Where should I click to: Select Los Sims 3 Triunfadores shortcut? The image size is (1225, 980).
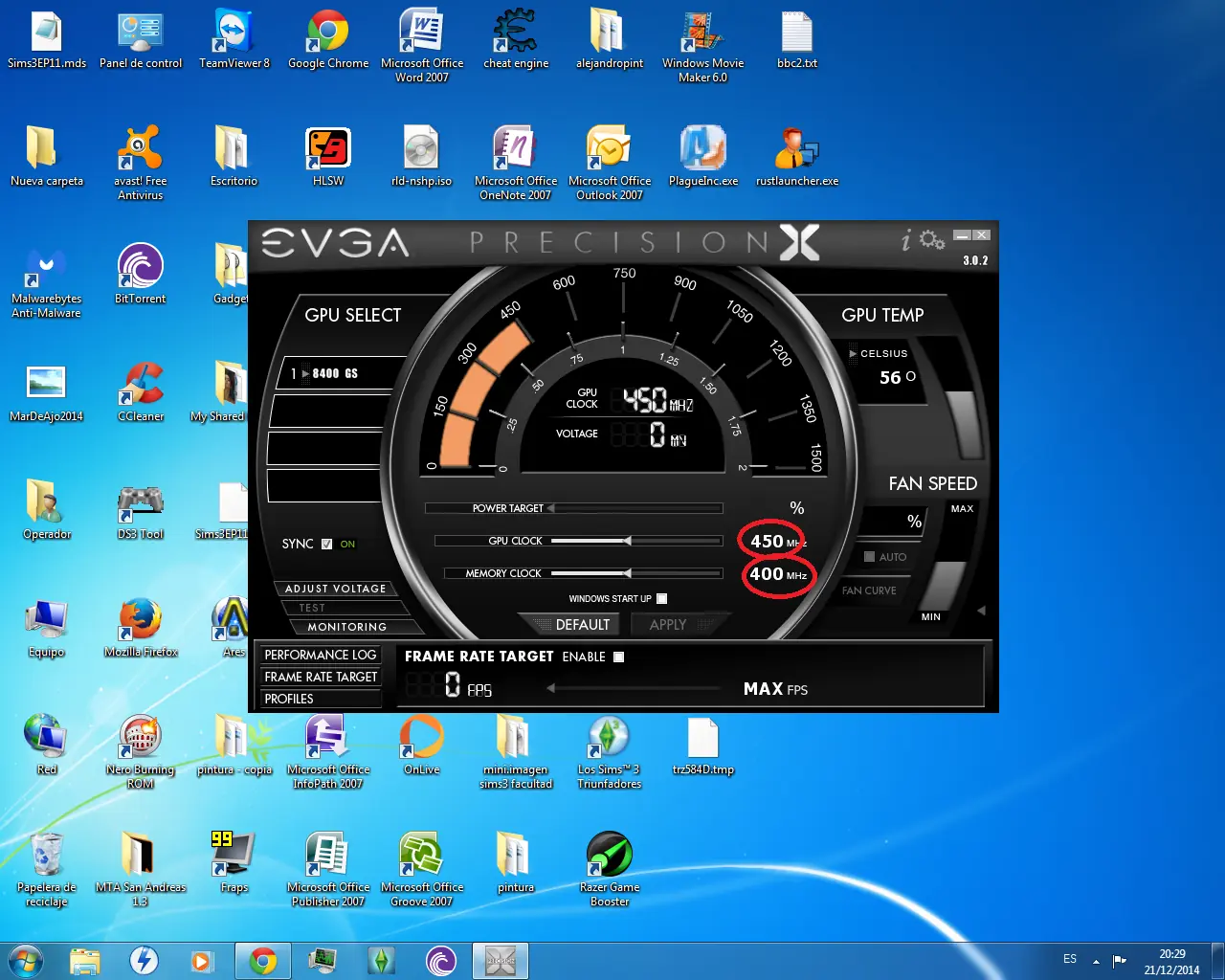click(x=610, y=751)
